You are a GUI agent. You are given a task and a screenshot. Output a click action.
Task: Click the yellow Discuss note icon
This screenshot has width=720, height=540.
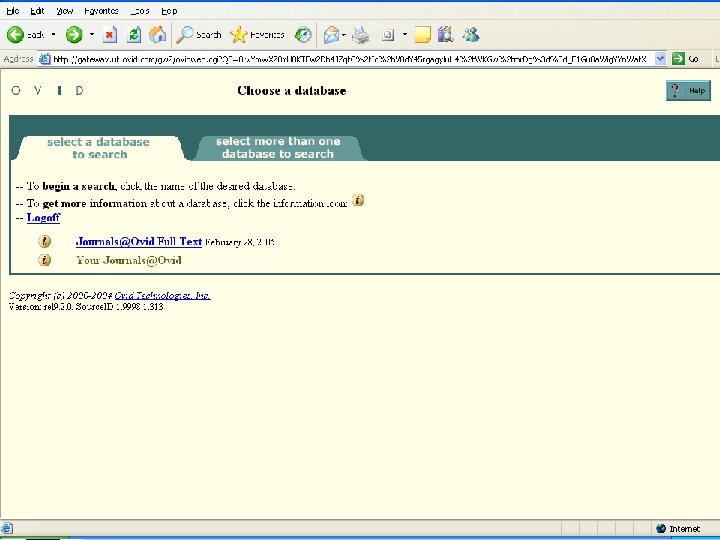tap(422, 34)
